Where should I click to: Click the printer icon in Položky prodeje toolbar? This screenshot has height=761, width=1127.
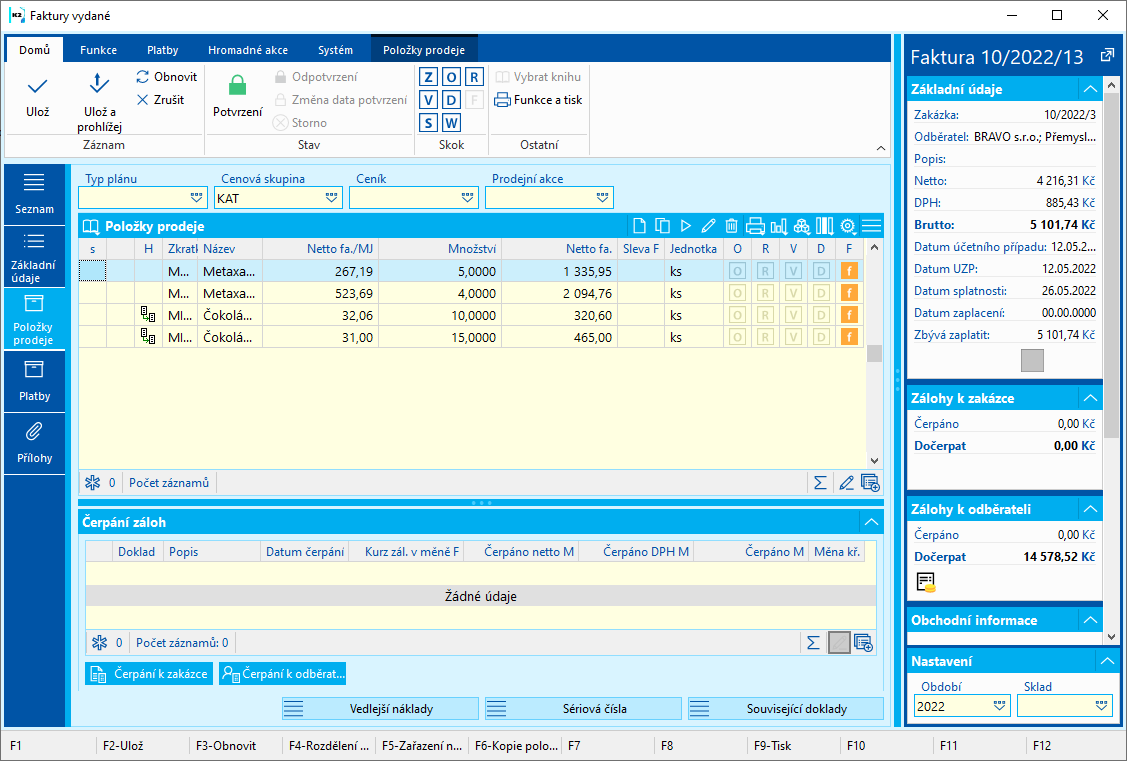(x=755, y=226)
